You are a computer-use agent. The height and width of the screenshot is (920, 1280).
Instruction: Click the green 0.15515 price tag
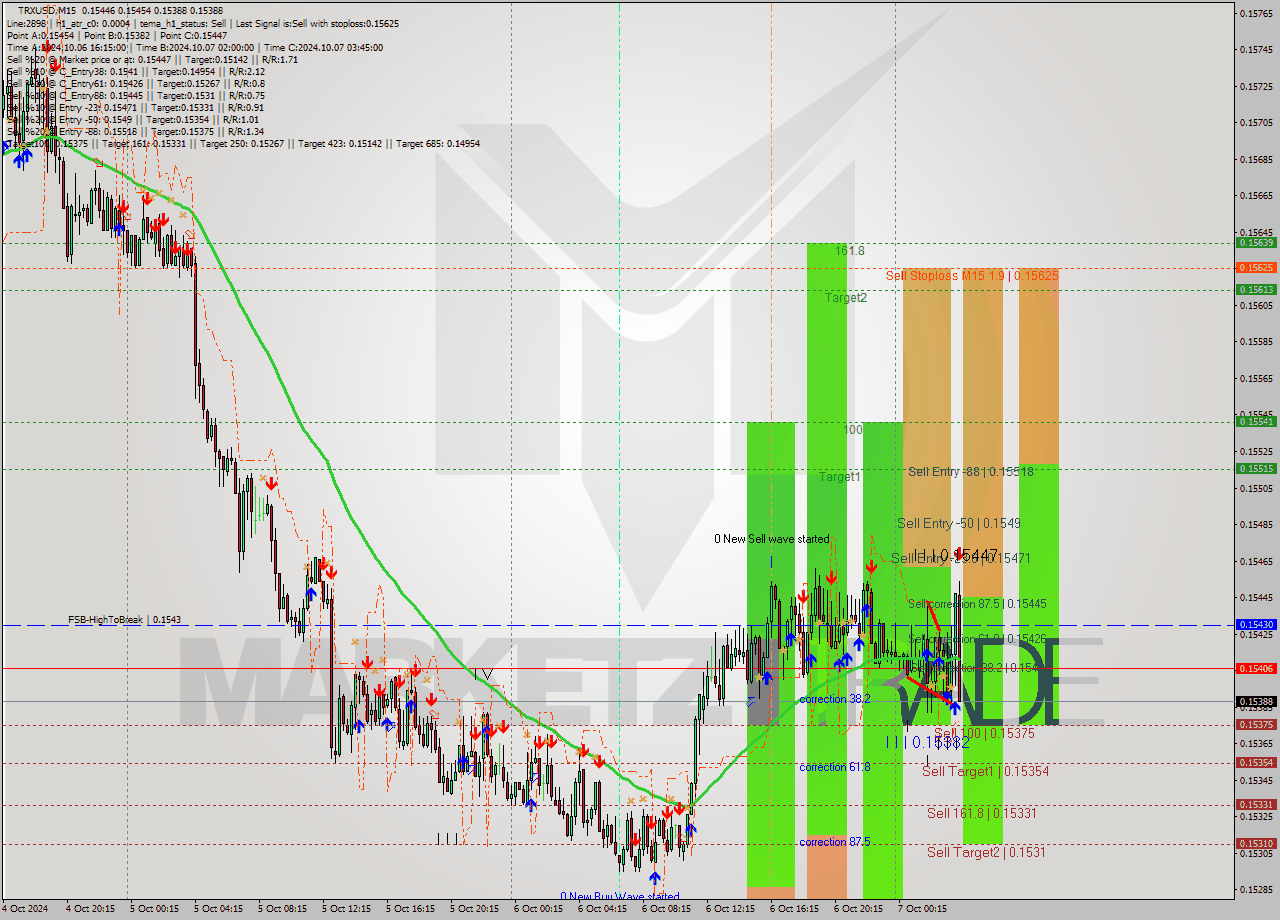coord(1256,468)
